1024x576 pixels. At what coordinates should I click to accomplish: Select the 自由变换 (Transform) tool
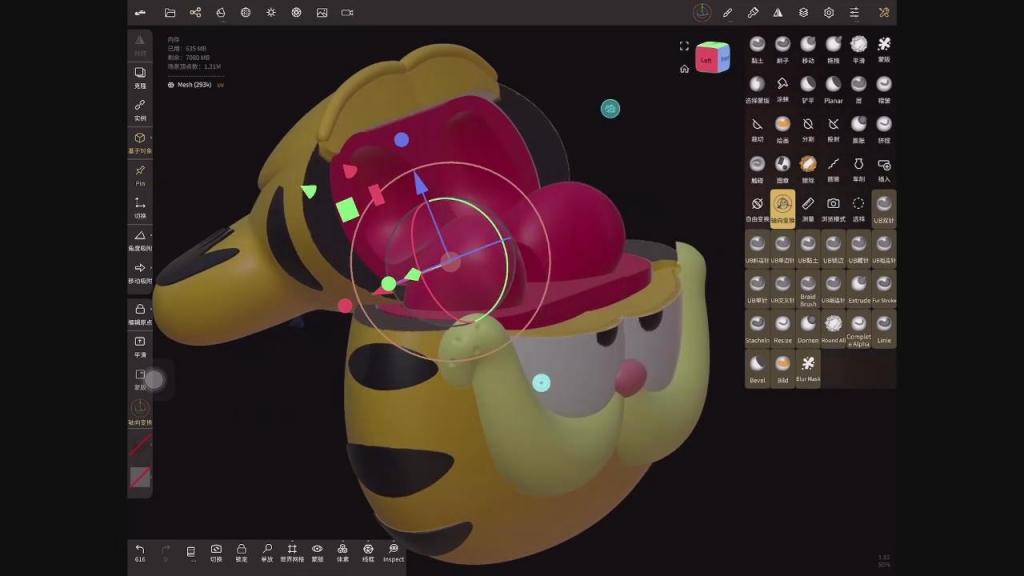[x=757, y=209]
